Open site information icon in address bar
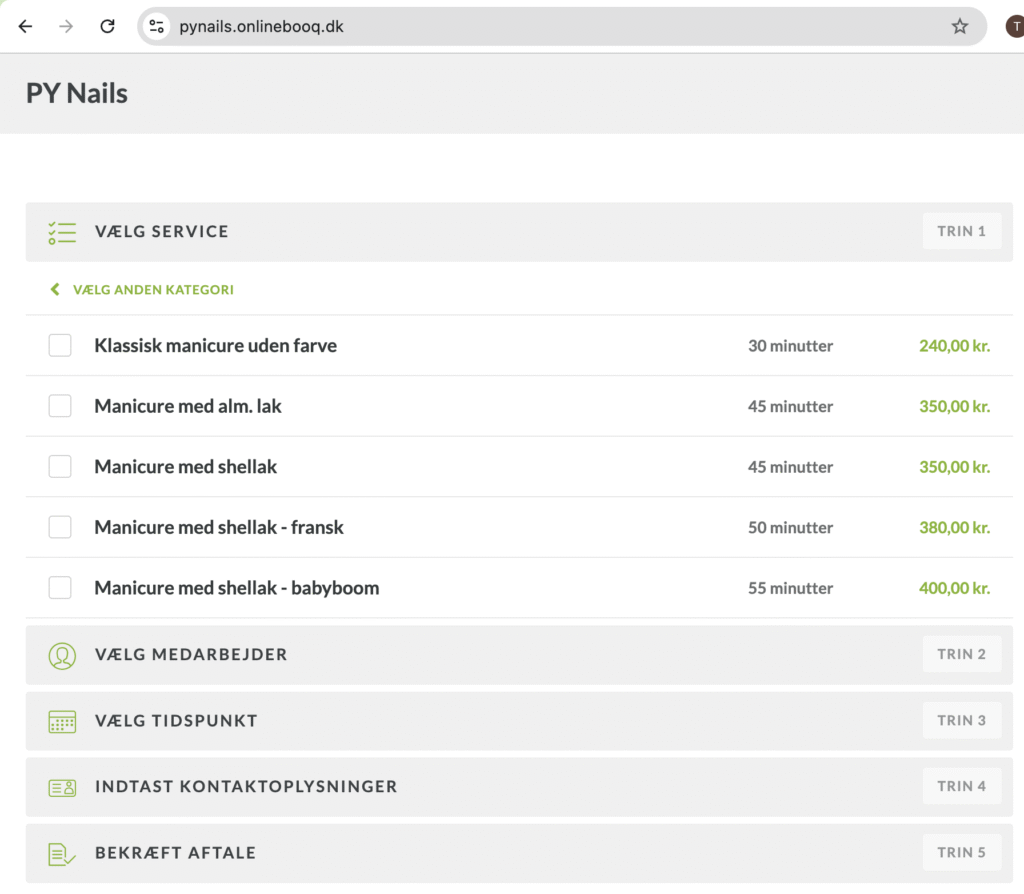Image resolution: width=1024 pixels, height=894 pixels. 157,27
